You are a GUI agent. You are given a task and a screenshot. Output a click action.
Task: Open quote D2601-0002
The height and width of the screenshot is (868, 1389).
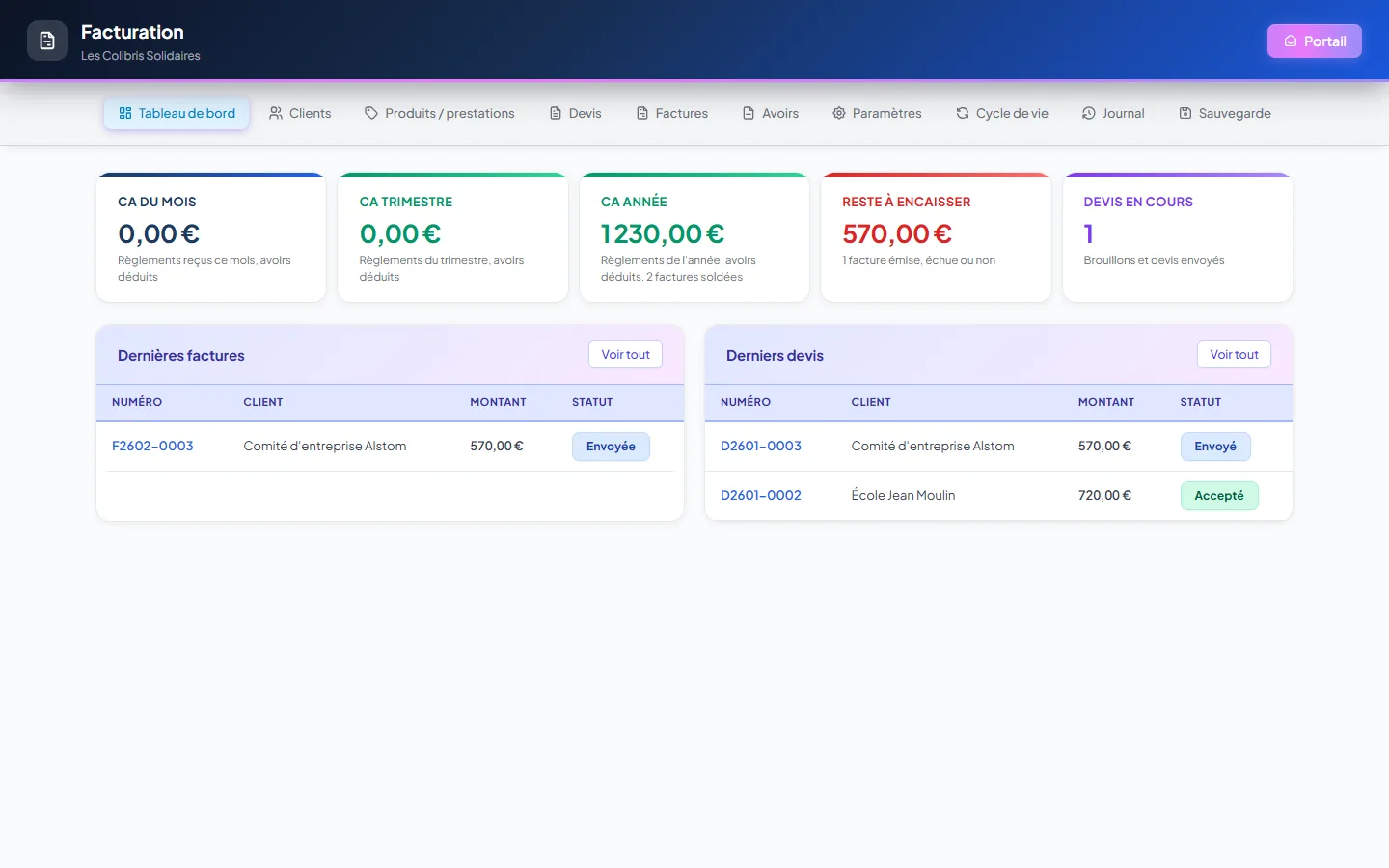coord(761,495)
